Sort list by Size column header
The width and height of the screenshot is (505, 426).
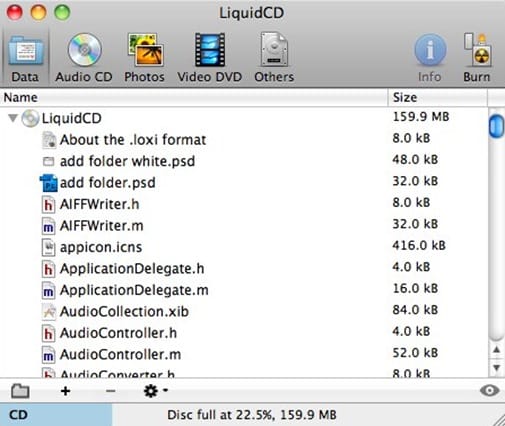pyautogui.click(x=438, y=97)
